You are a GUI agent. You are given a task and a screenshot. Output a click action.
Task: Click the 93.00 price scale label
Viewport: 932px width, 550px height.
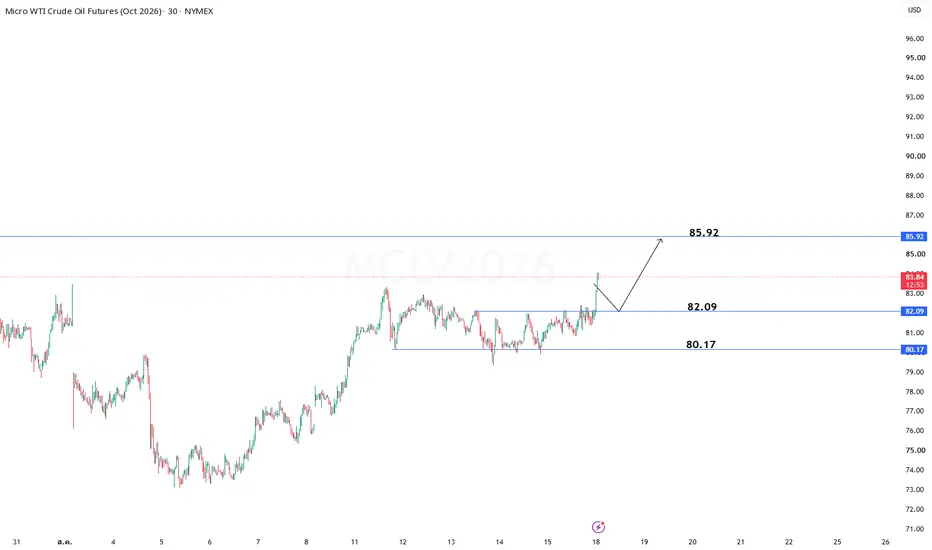tap(915, 98)
